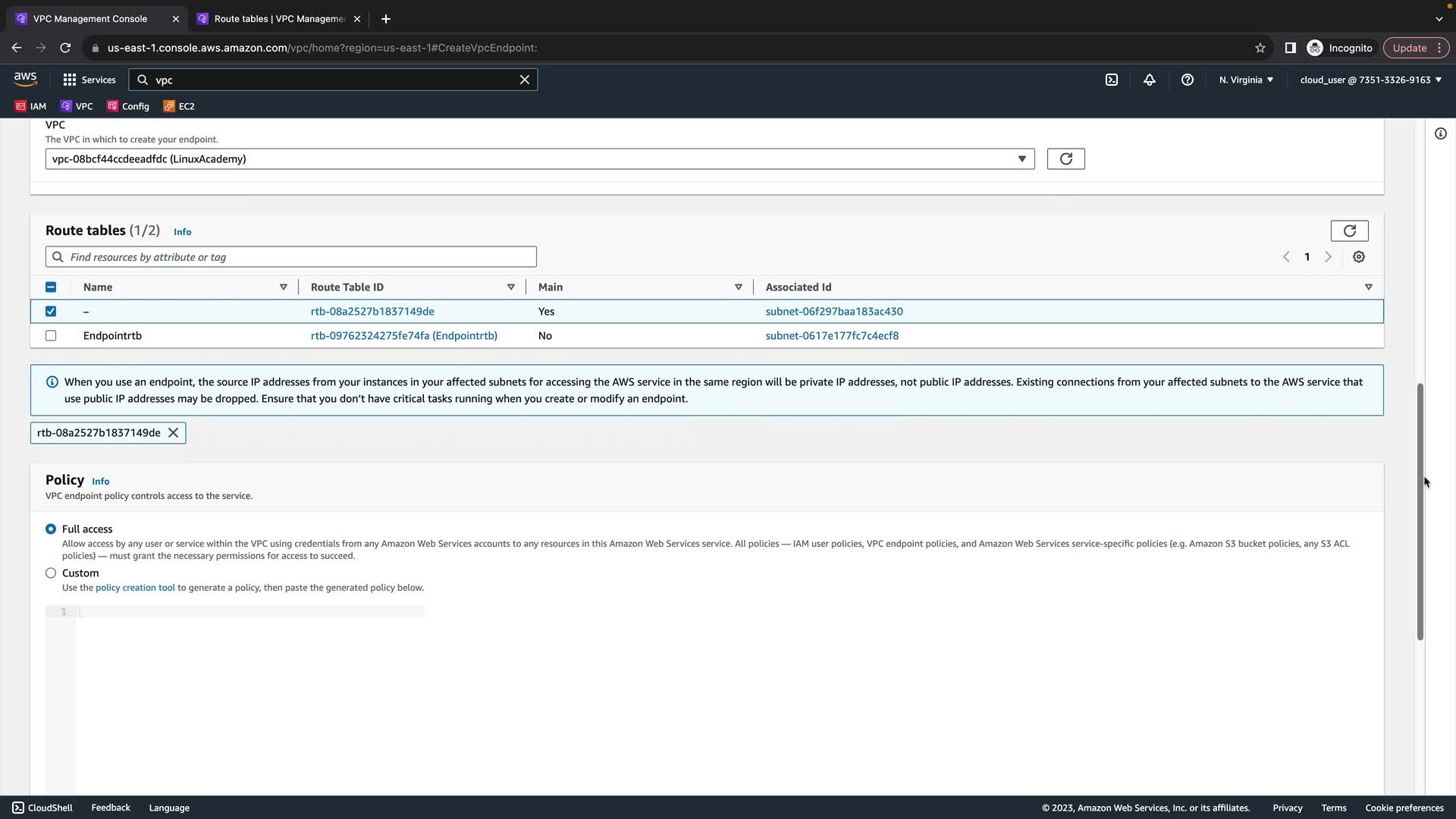Click the refresh button beside VPC dropdown
Viewport: 1456px width, 819px height.
[1065, 158]
